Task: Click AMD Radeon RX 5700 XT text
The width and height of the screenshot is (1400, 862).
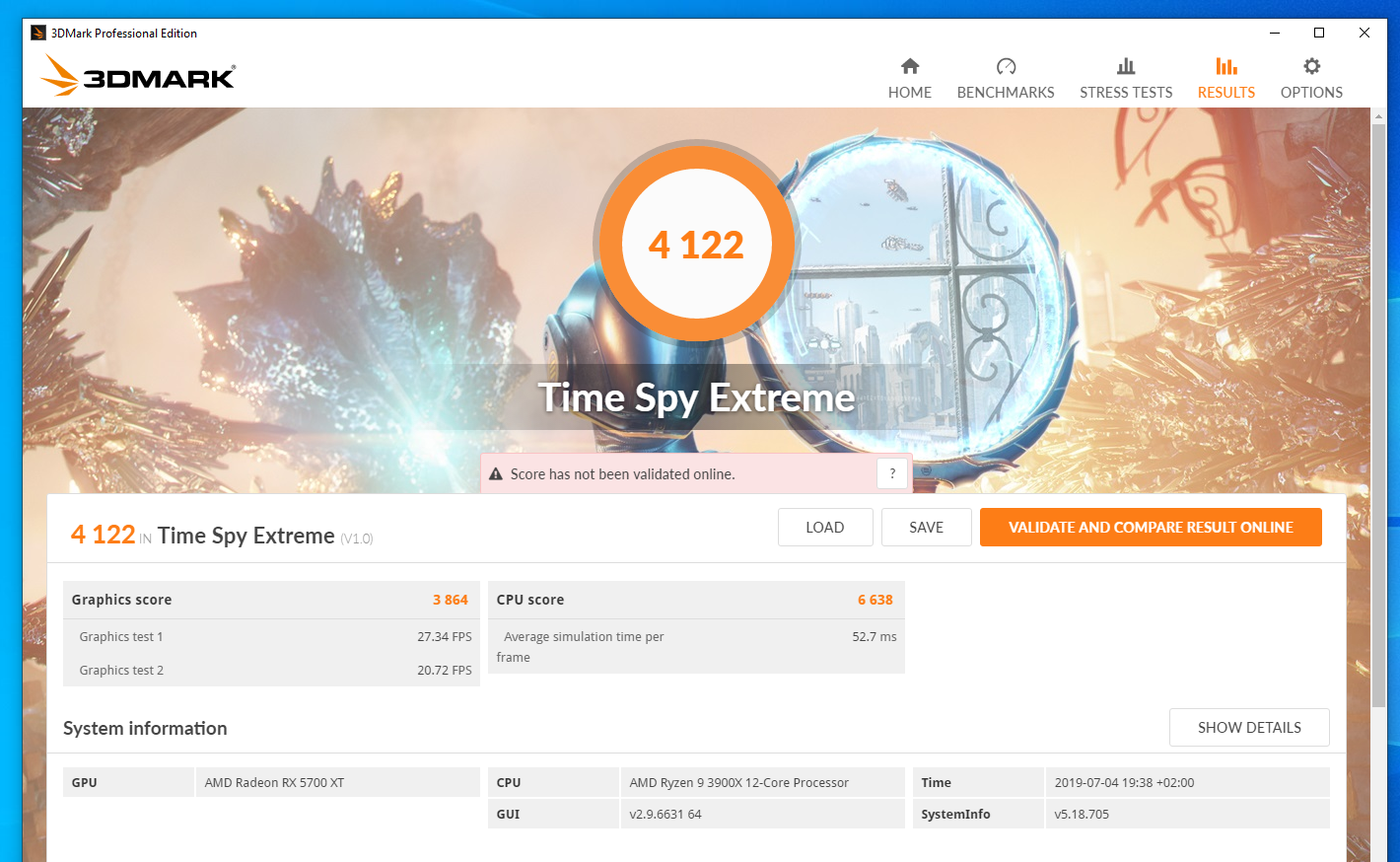Action: [x=274, y=783]
